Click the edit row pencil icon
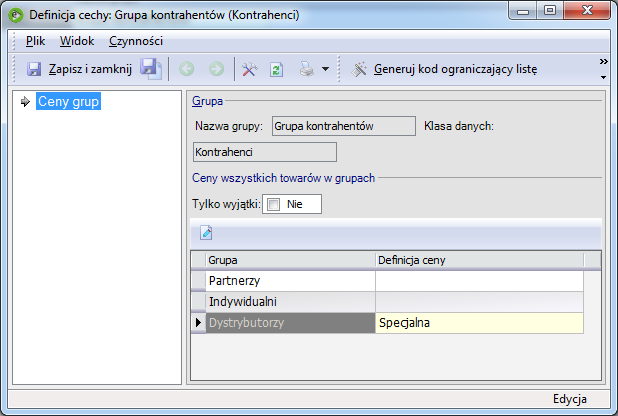This screenshot has height=416, width=618. pos(206,233)
